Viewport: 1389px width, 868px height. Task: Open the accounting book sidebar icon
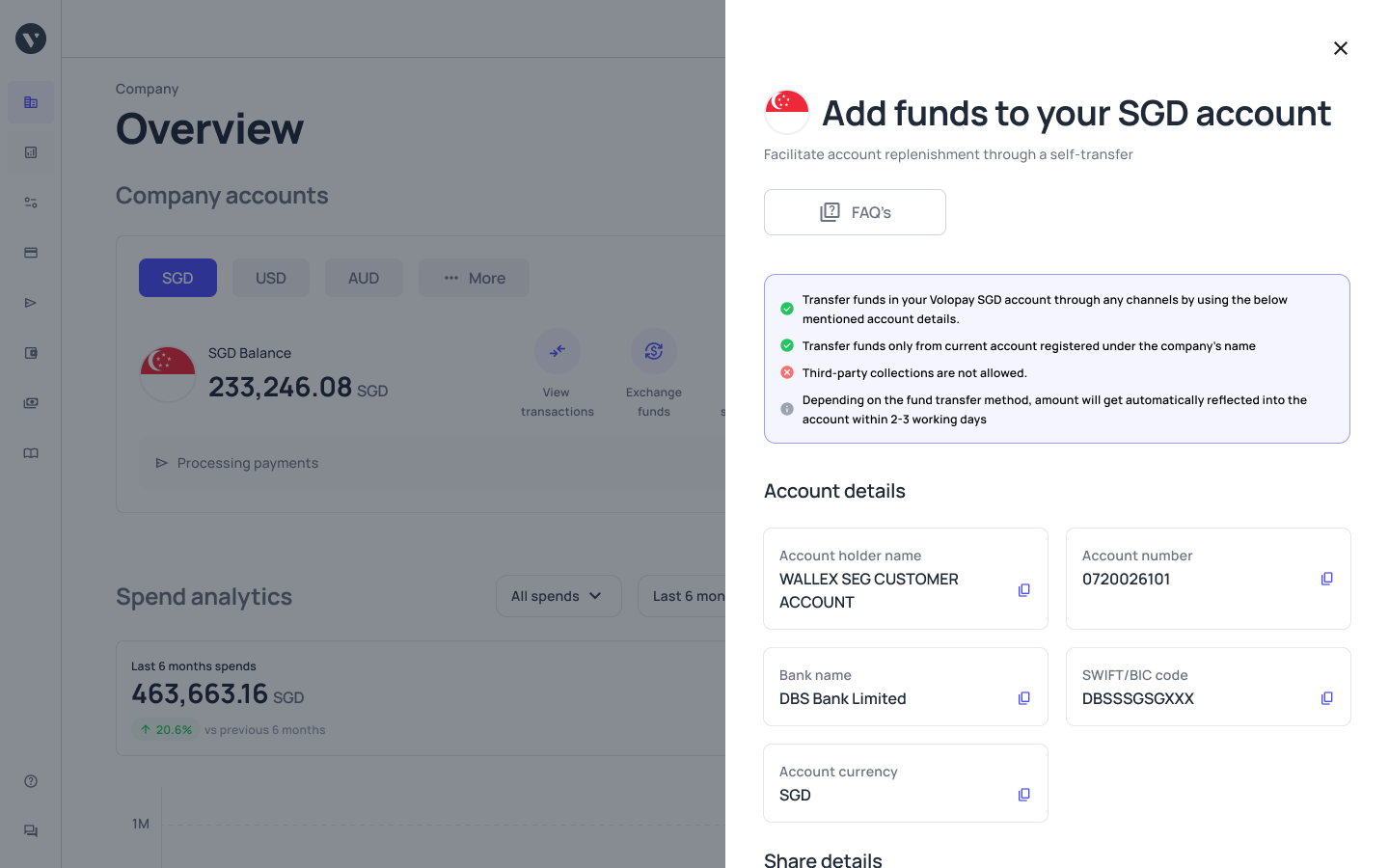pyautogui.click(x=31, y=453)
